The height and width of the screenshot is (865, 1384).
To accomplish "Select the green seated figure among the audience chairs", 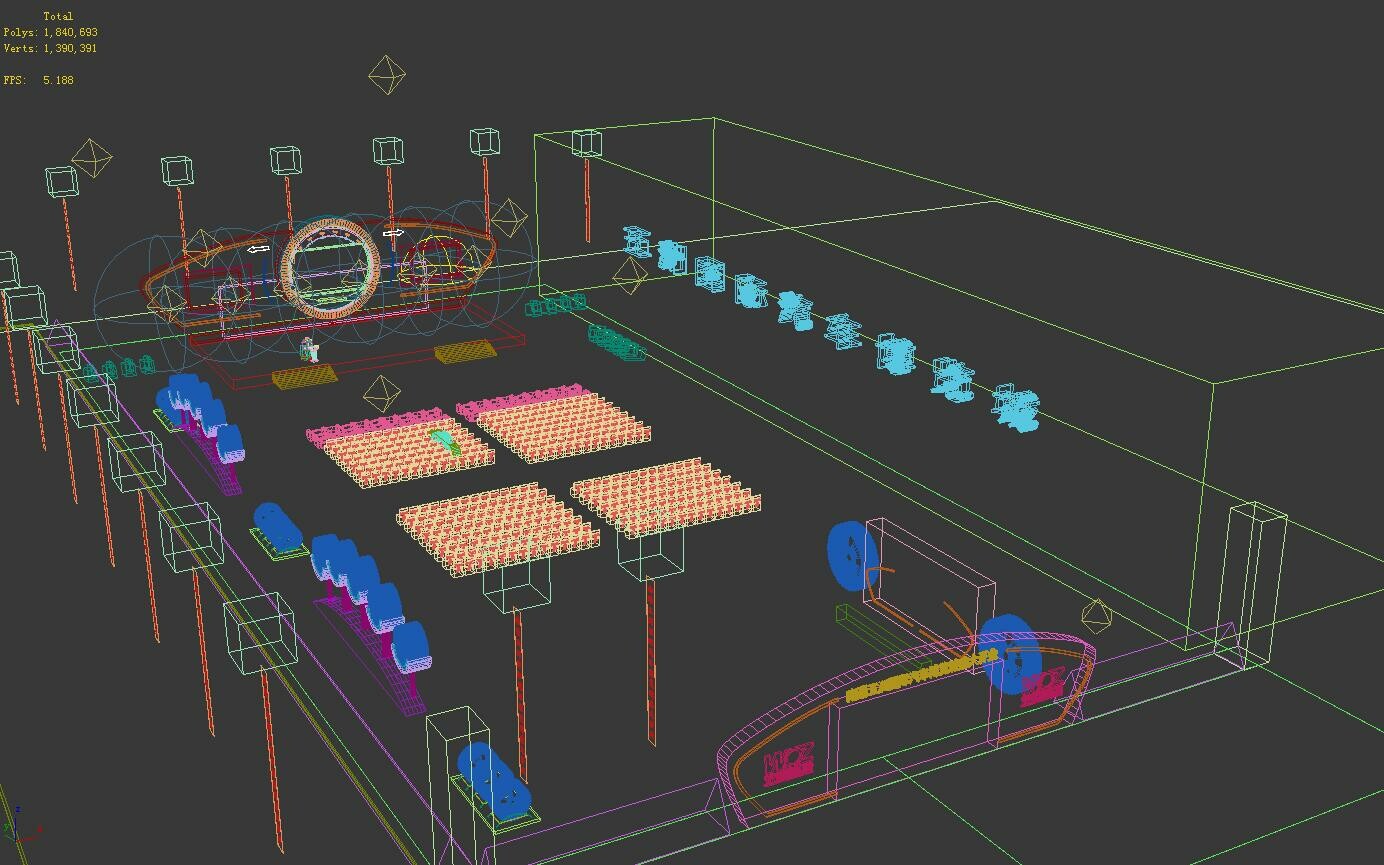I will 443,440.
